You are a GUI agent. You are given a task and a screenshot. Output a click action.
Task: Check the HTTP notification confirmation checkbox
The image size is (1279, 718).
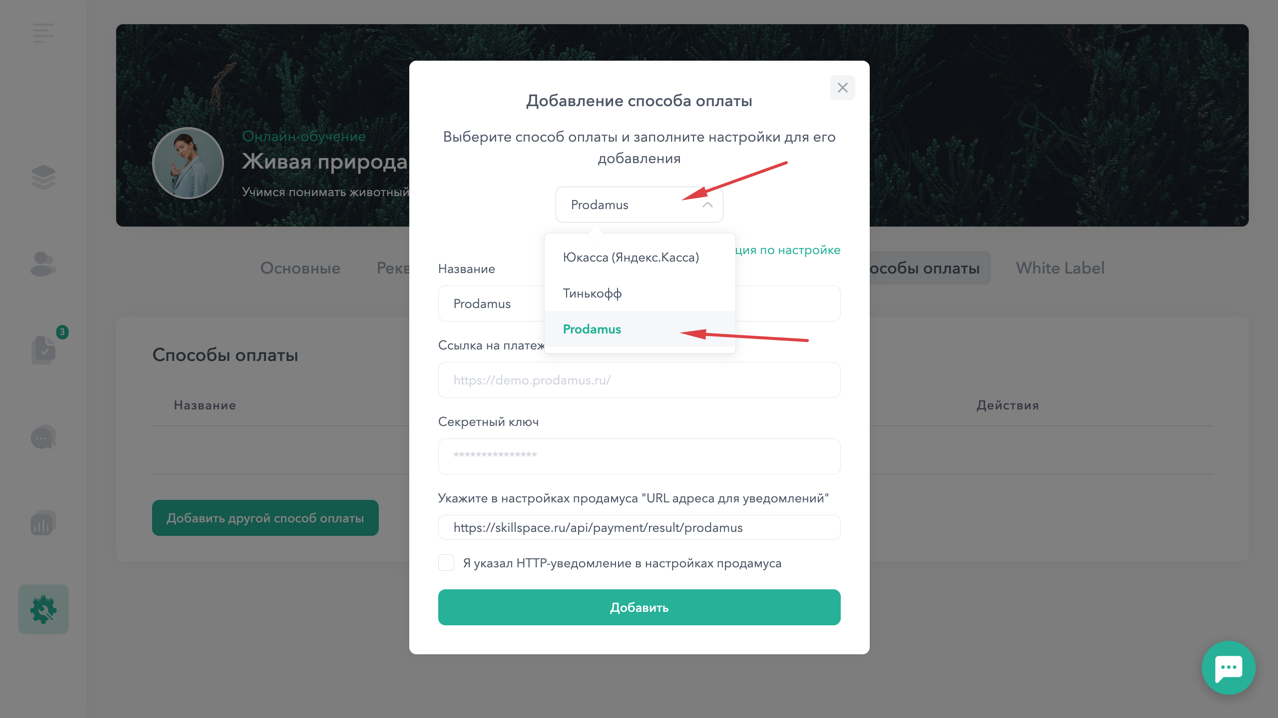(446, 563)
